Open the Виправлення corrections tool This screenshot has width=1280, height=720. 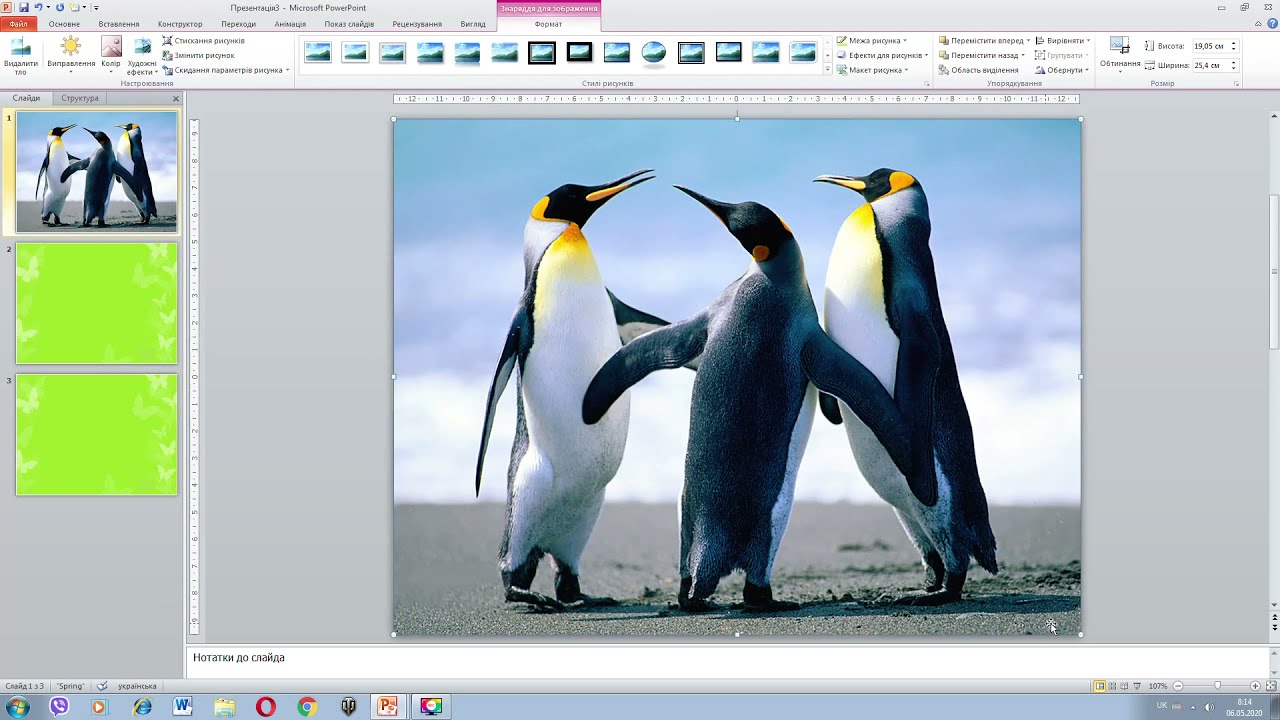pos(71,54)
